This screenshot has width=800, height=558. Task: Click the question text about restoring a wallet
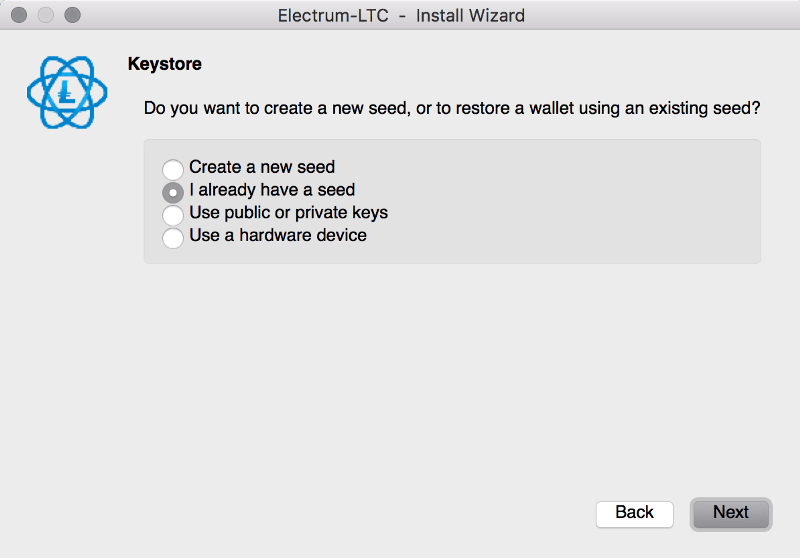(452, 108)
